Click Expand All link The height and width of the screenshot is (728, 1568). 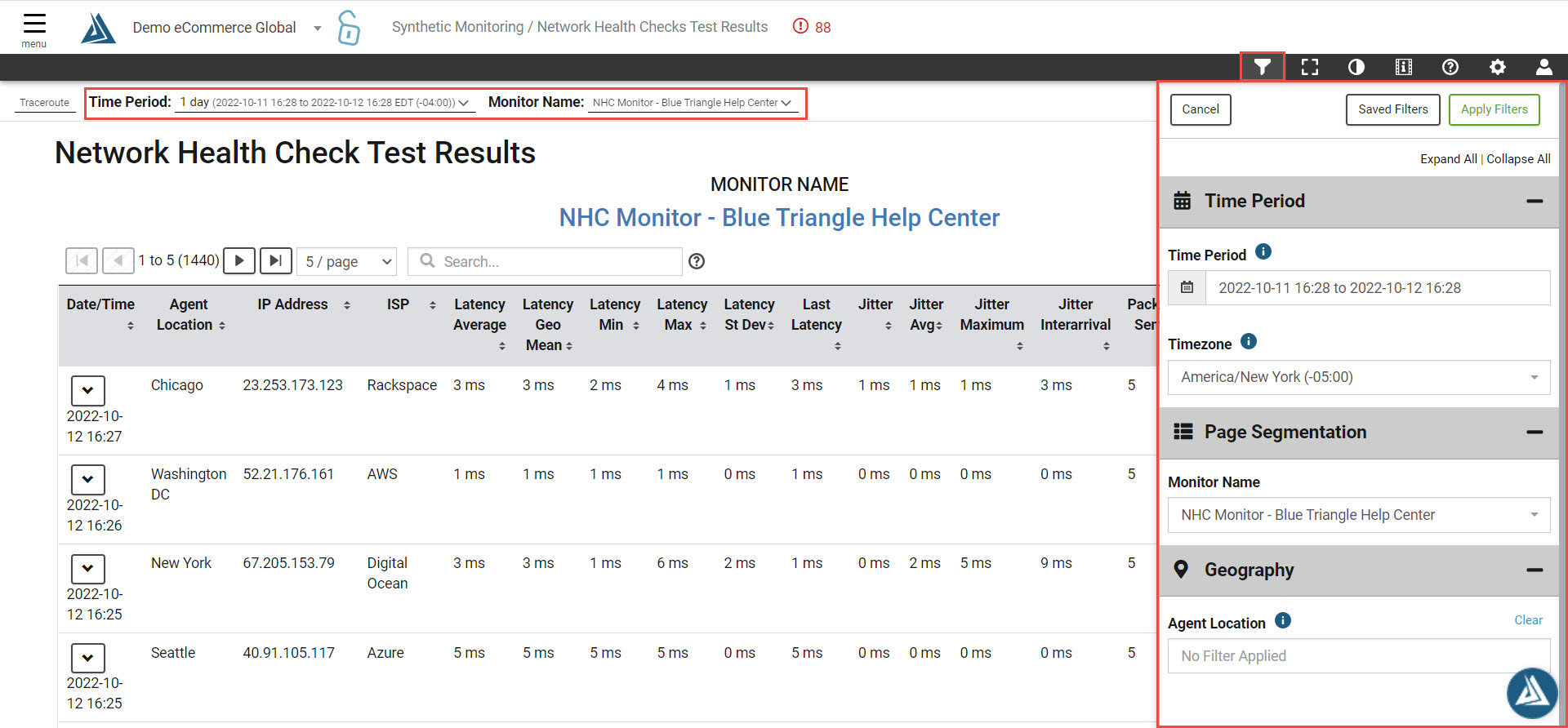point(1449,159)
